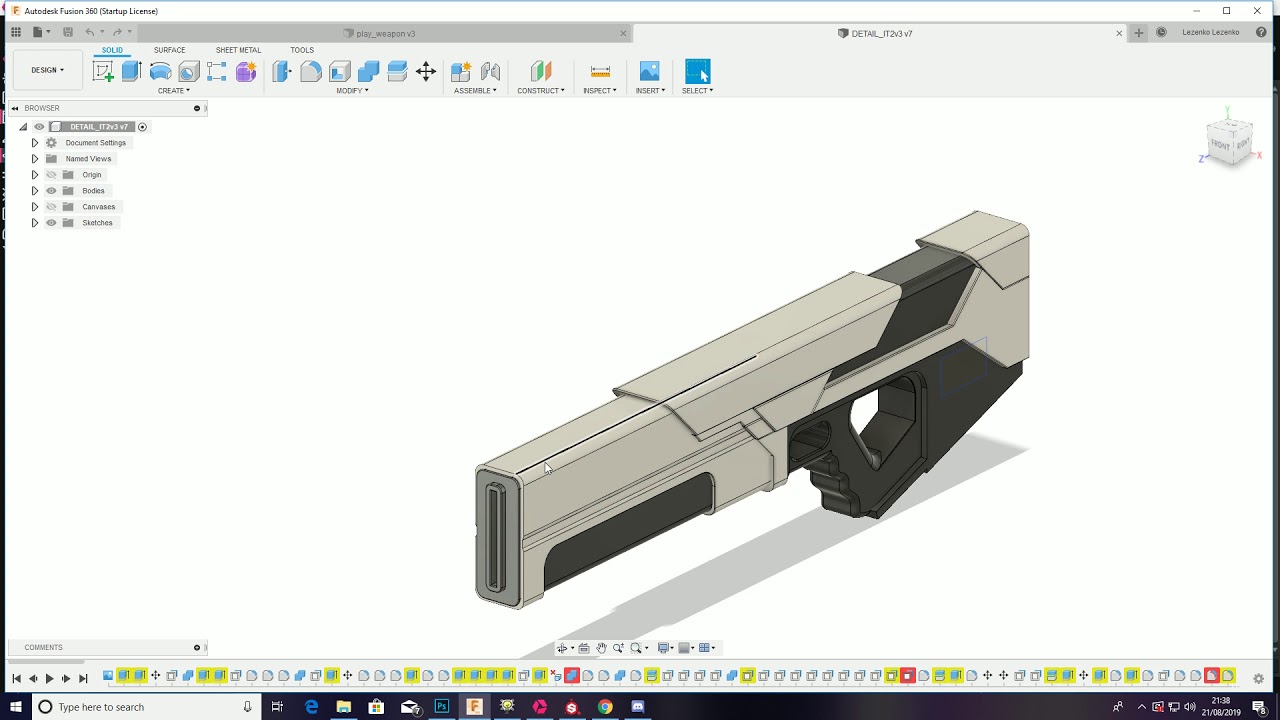Show the Canvases folder via eye icon
This screenshot has width=1280, height=720.
51,207
